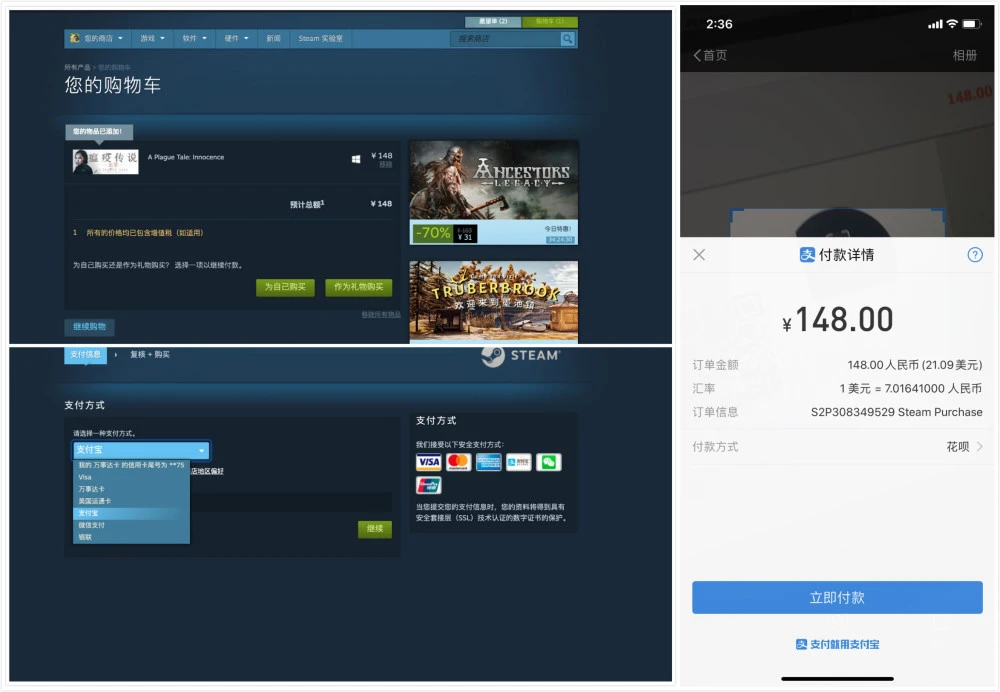Tap the S2P308349529 Steam Purchase order info

896,412
